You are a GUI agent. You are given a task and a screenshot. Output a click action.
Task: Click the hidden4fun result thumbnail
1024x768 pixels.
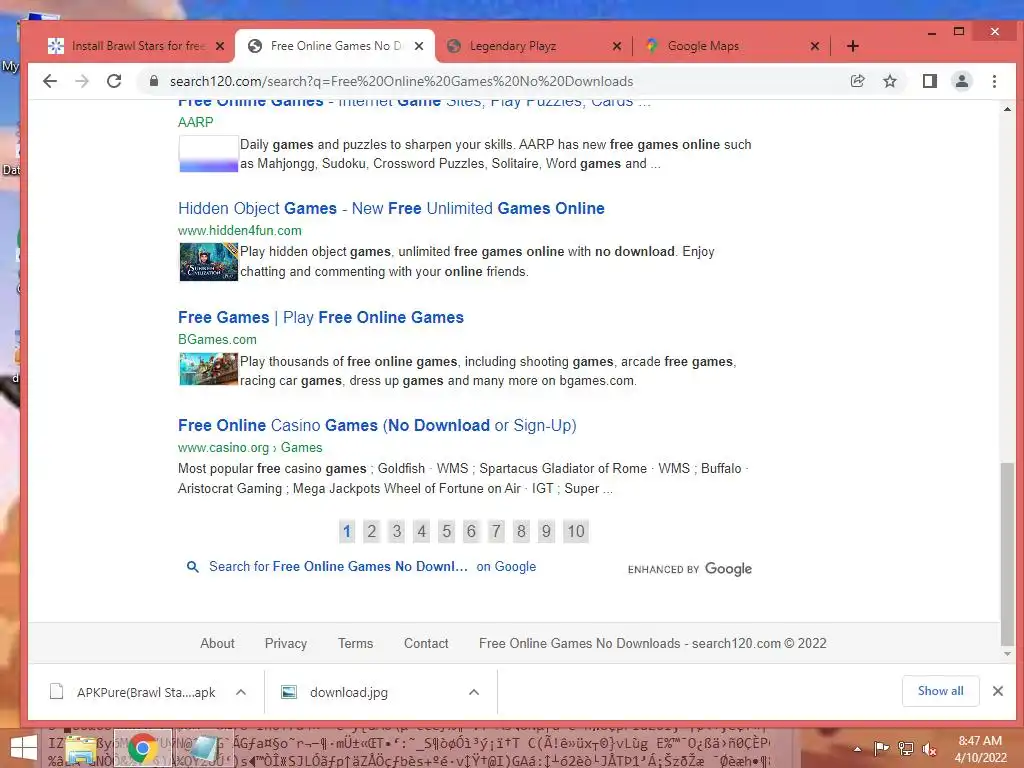[208, 261]
